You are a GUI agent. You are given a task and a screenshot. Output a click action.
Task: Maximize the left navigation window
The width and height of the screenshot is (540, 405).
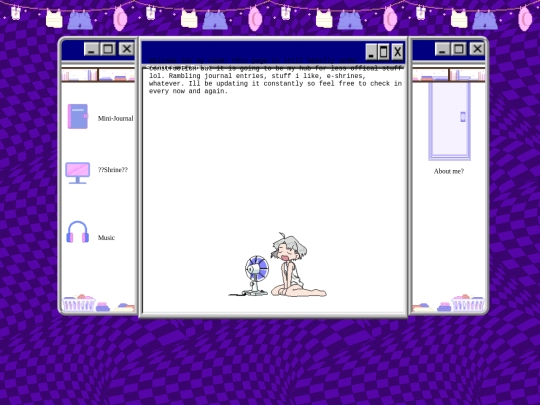(108, 49)
